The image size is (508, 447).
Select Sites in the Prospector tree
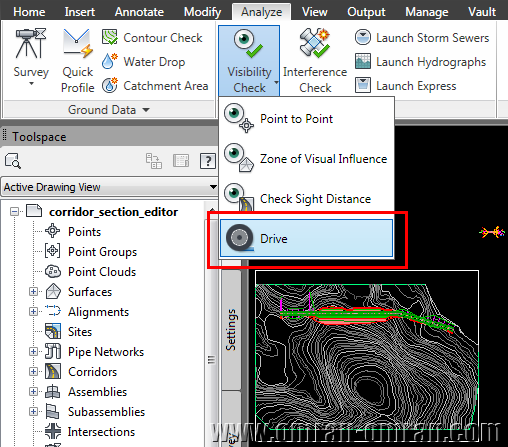[80, 332]
